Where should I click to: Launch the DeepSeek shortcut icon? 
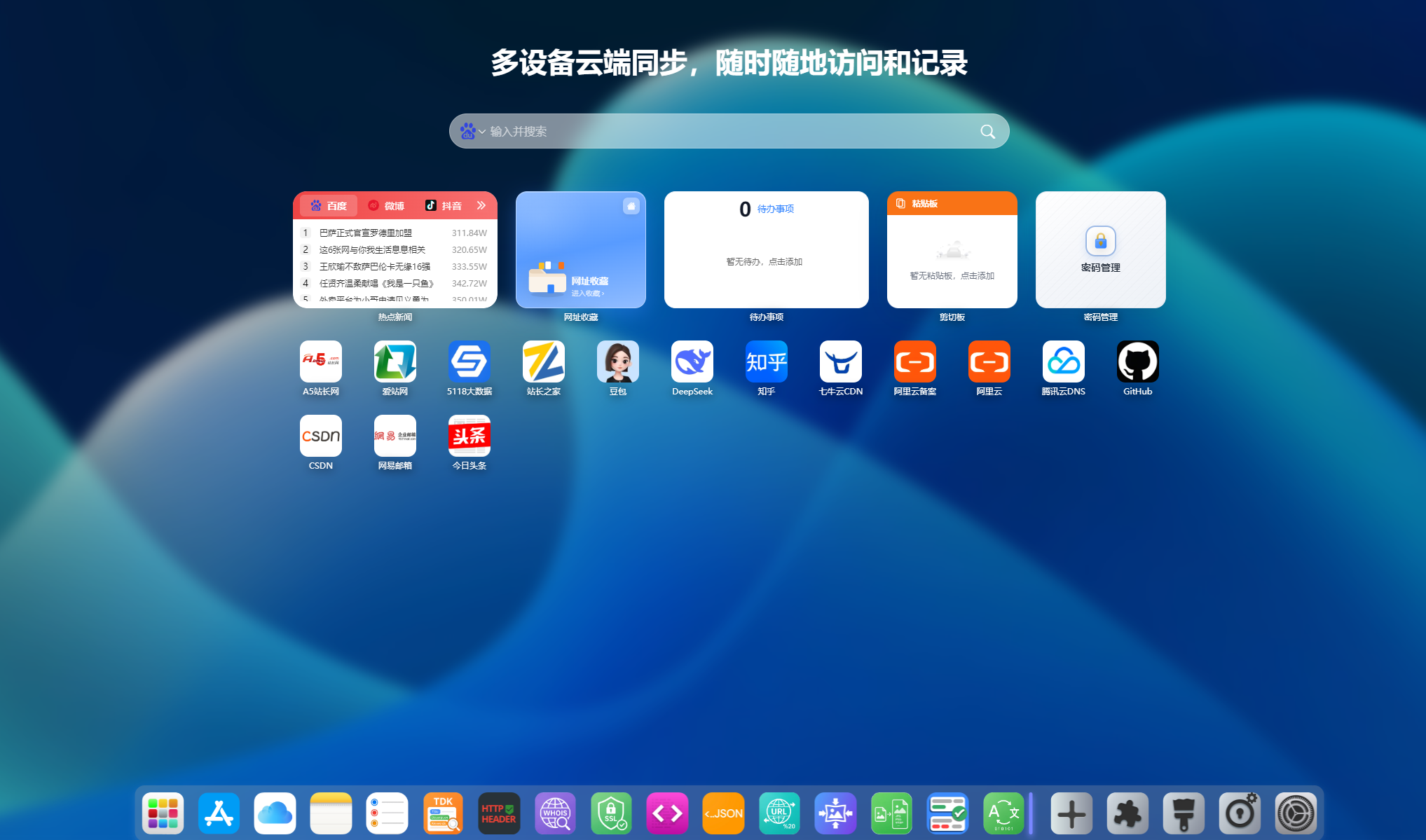[692, 362]
